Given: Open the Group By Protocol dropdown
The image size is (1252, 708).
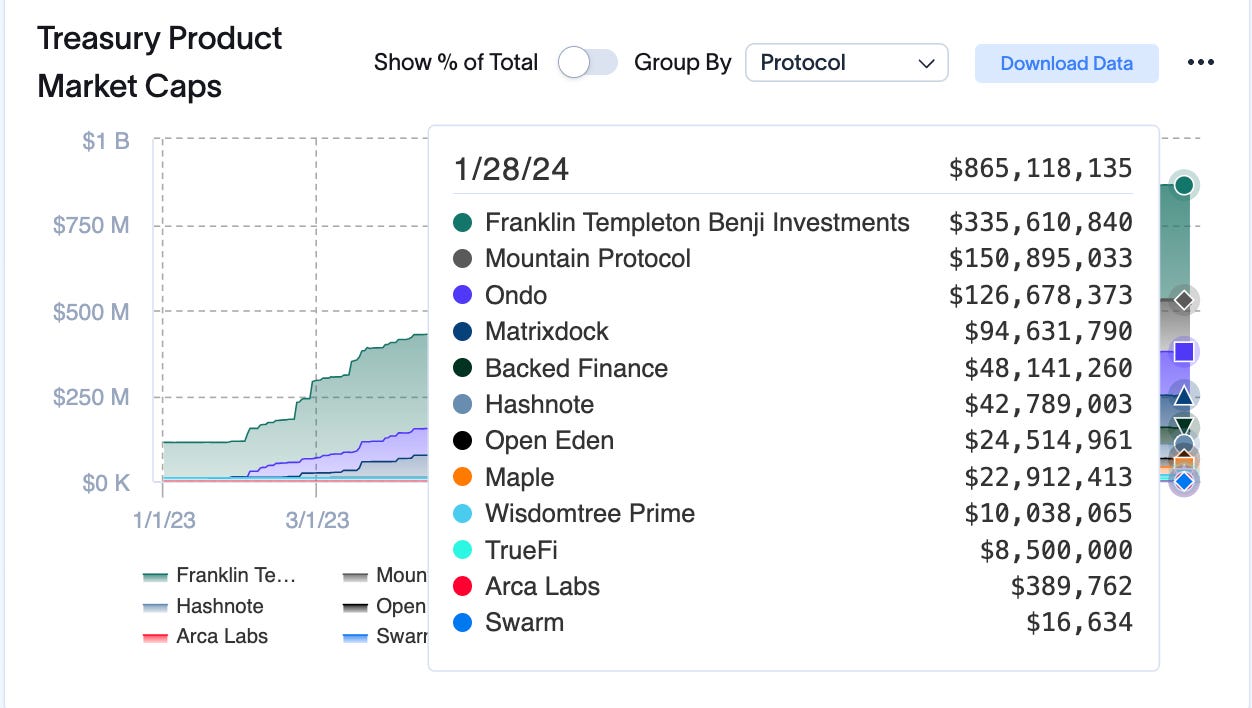Looking at the screenshot, I should [x=847, y=62].
